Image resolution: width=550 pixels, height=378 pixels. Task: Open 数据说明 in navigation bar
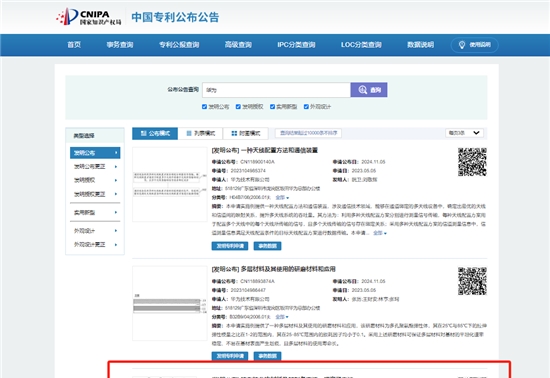(421, 45)
